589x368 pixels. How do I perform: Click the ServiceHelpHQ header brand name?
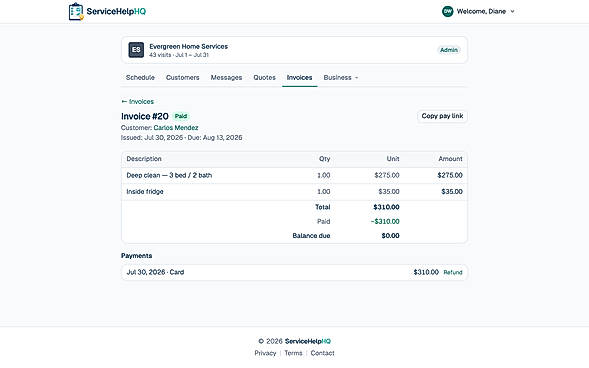pyautogui.click(x=116, y=11)
